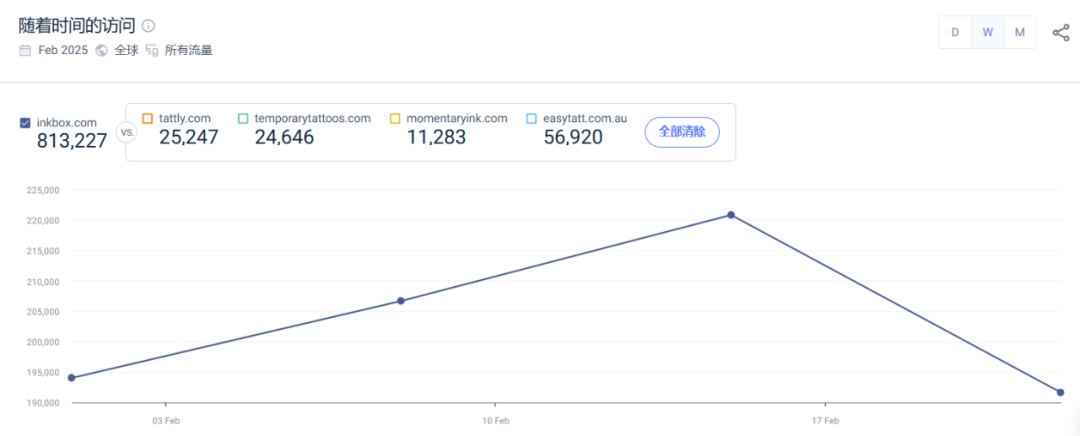The height and width of the screenshot is (436, 1080).
Task: Check the momentaryink.com checkbox
Action: click(395, 119)
